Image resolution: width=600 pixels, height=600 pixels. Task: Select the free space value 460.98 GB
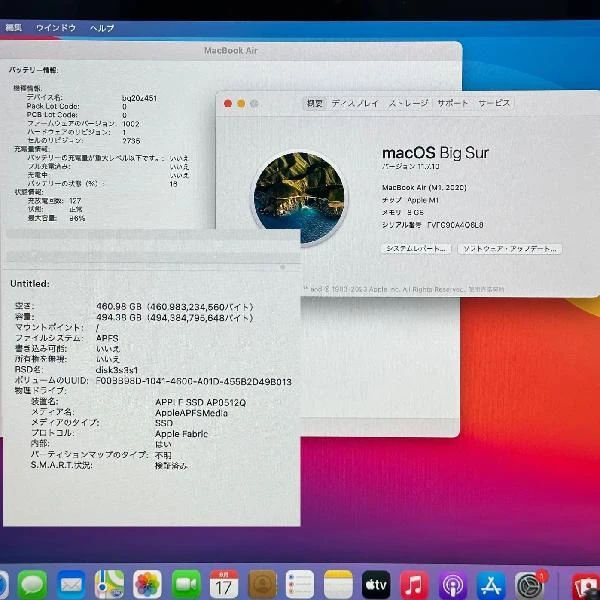click(x=119, y=307)
